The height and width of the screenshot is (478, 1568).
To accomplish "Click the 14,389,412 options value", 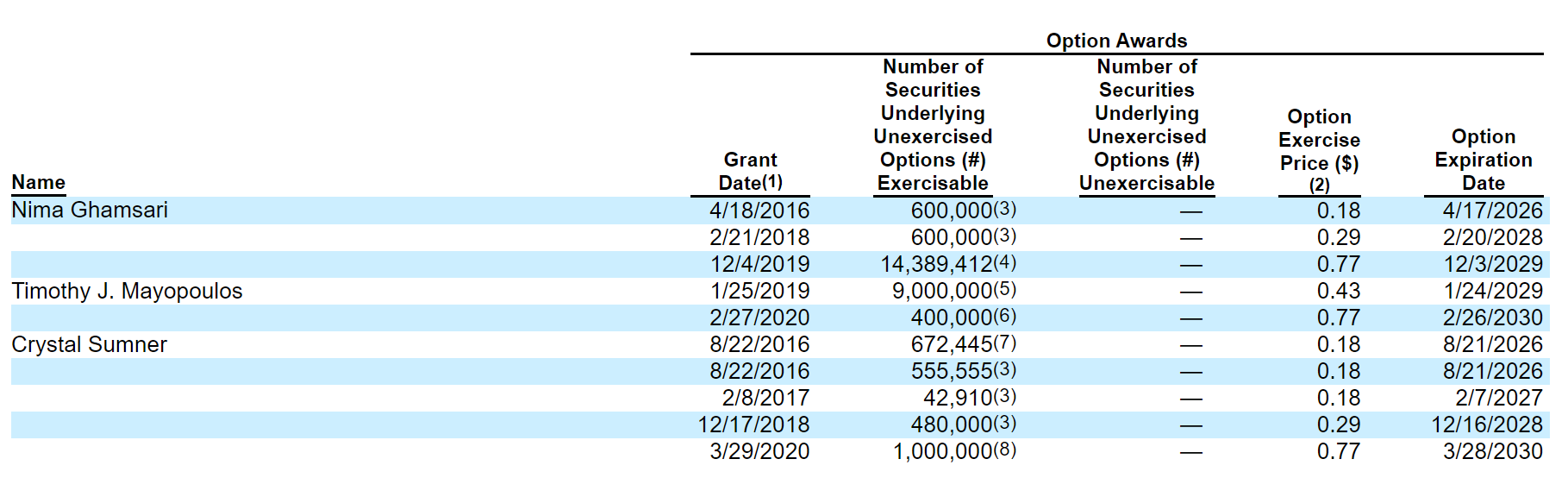I will tap(936, 264).
